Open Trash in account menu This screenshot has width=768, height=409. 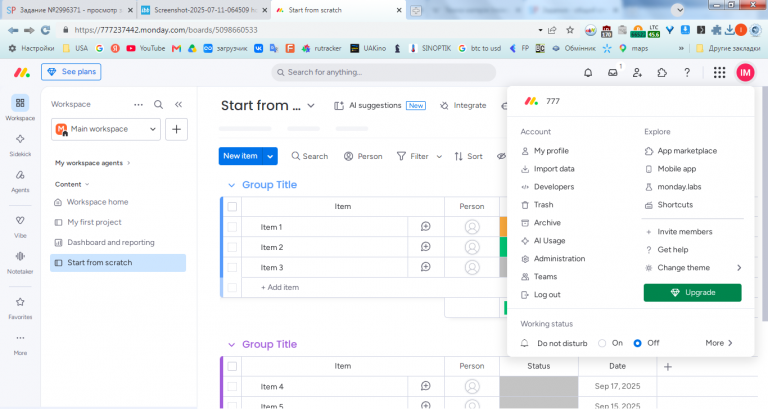coord(543,205)
